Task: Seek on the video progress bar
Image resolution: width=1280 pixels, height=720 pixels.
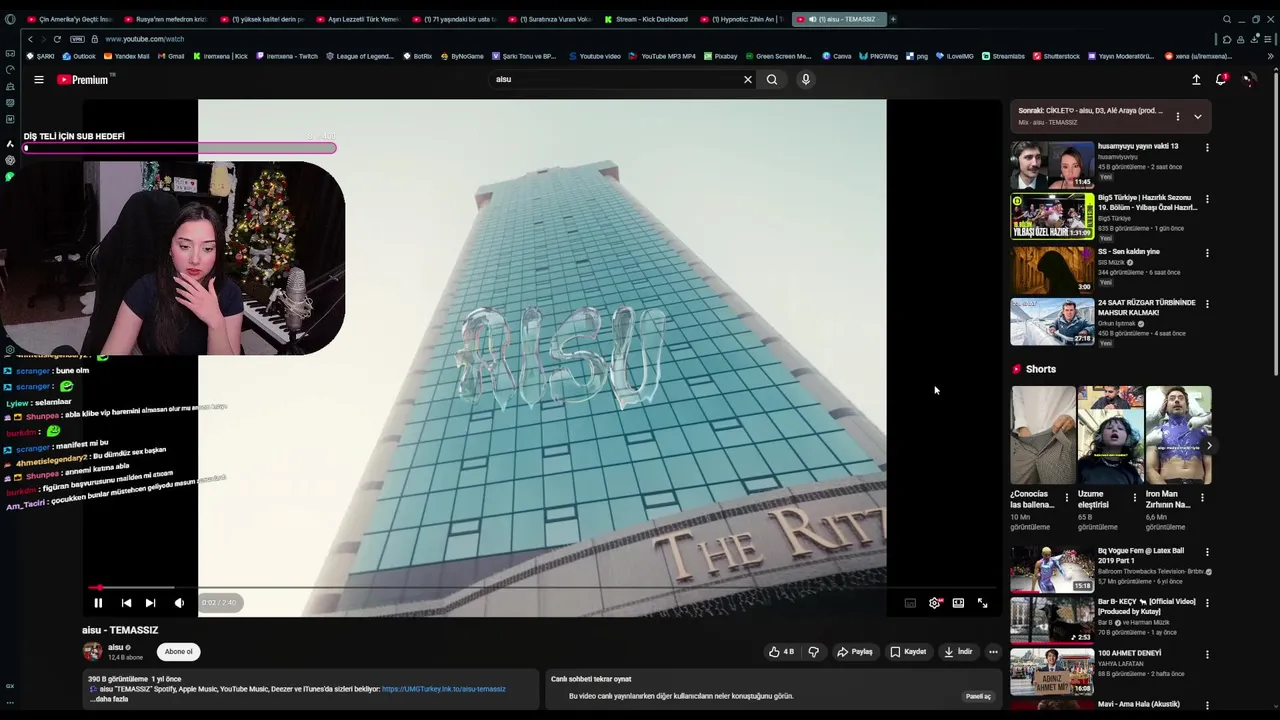Action: point(541,587)
